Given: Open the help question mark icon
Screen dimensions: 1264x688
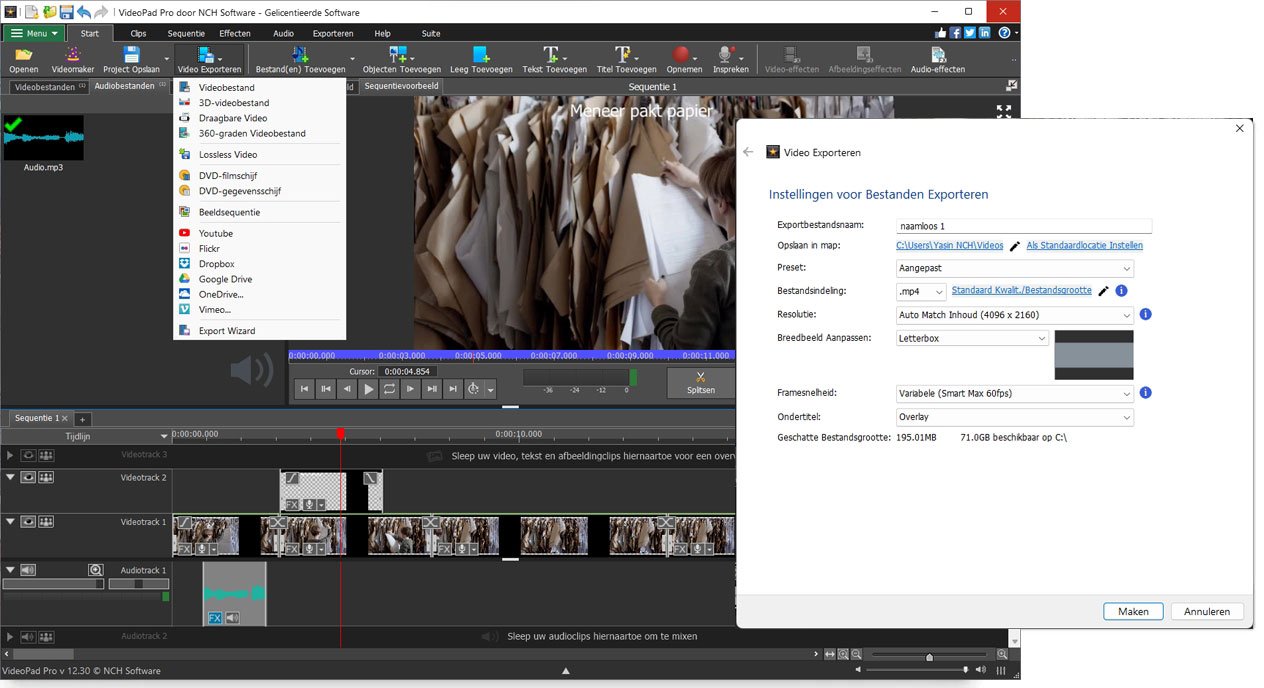Looking at the screenshot, I should [1004, 33].
